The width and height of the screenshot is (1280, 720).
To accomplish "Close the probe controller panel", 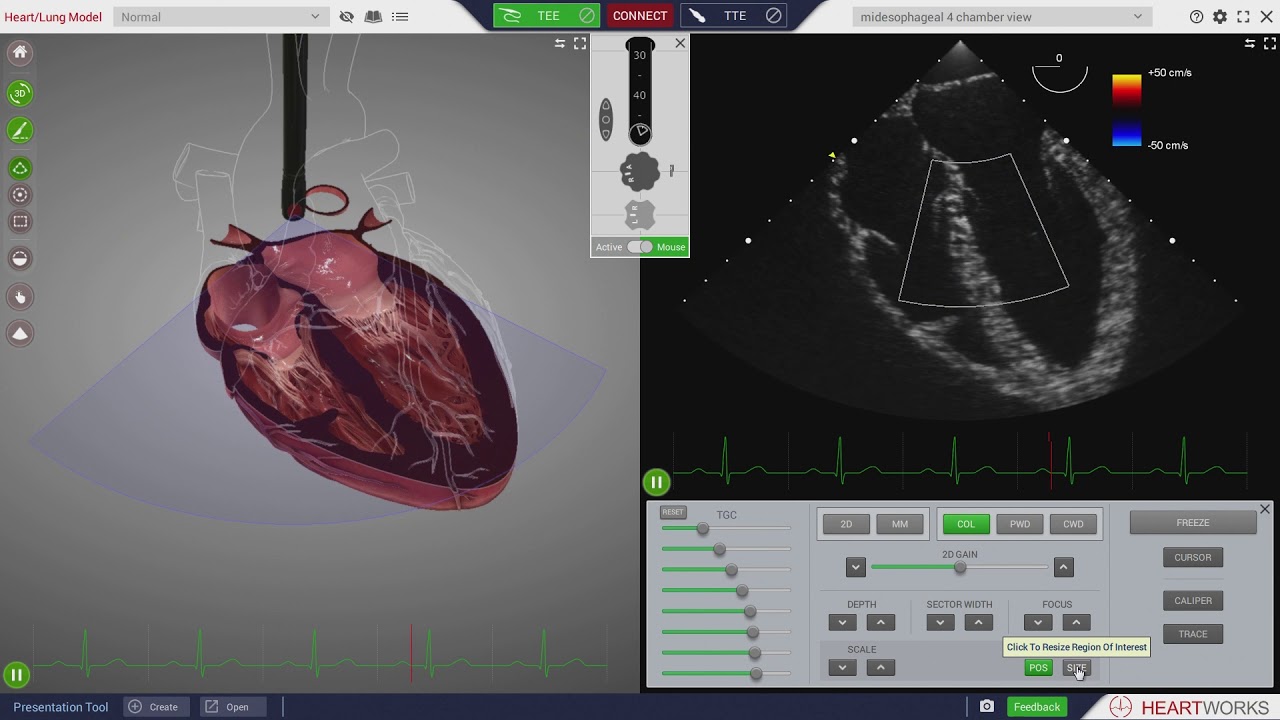I will coord(681,43).
